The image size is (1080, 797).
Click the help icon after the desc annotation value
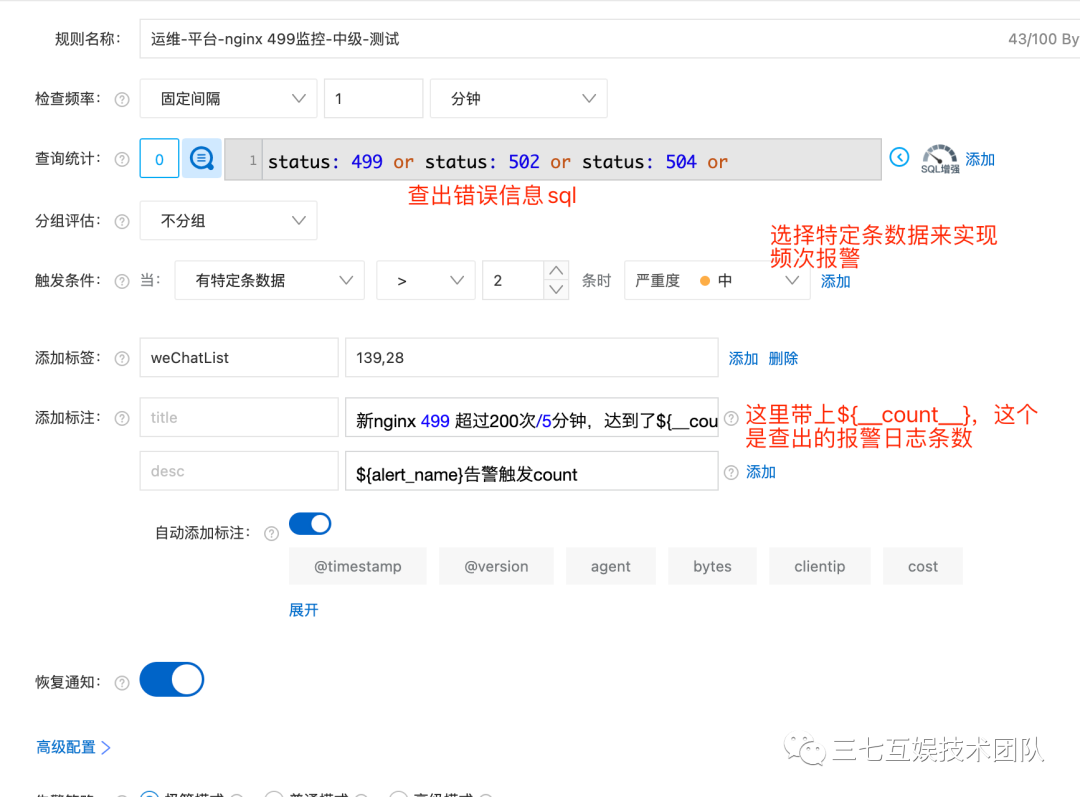coord(731,472)
